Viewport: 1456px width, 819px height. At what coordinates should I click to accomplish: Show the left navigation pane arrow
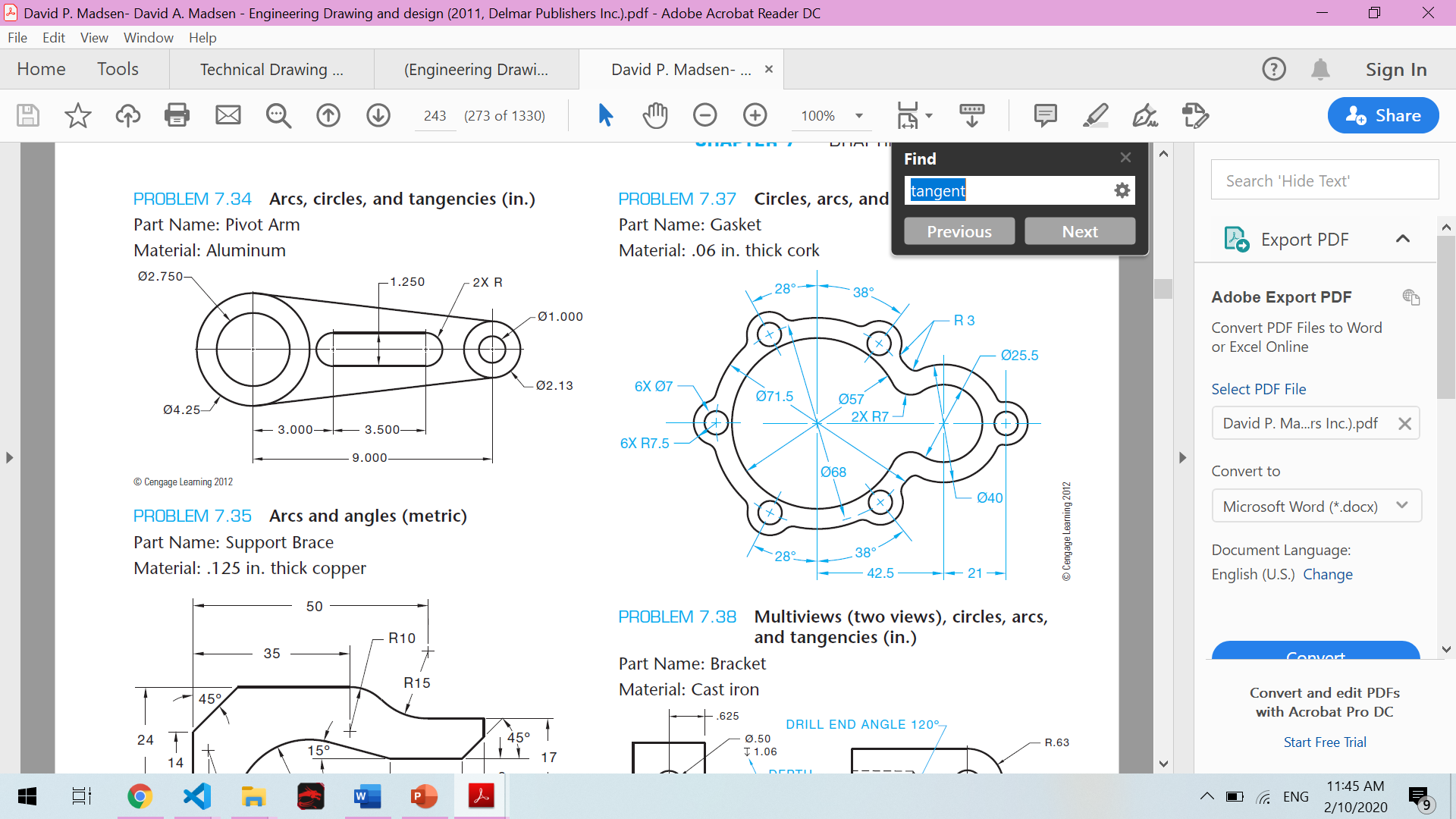tap(9, 458)
